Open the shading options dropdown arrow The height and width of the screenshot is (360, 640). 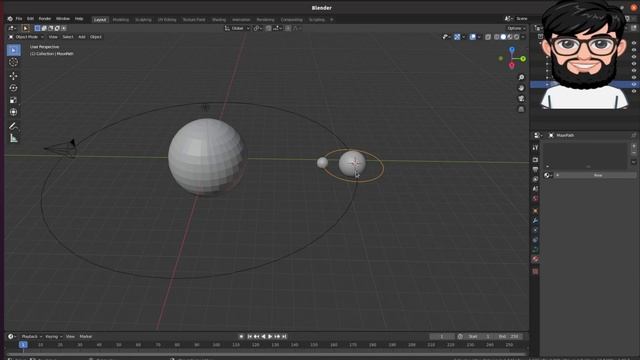[x=523, y=37]
